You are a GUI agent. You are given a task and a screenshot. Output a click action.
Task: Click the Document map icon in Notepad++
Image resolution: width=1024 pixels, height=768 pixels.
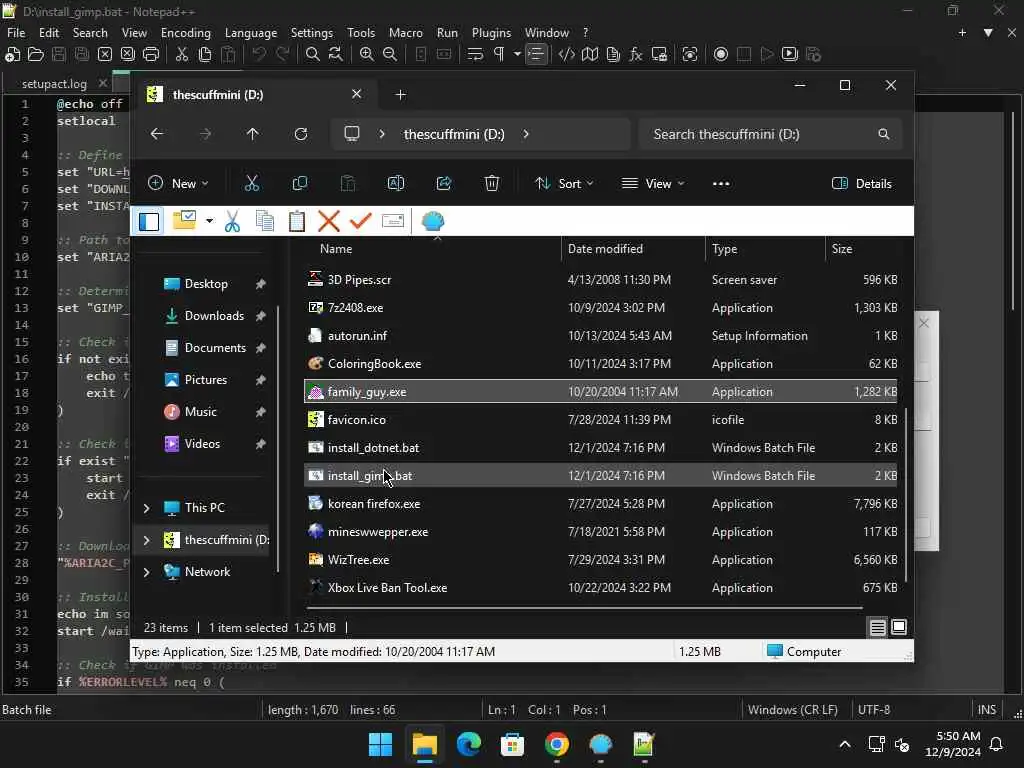pyautogui.click(x=590, y=54)
